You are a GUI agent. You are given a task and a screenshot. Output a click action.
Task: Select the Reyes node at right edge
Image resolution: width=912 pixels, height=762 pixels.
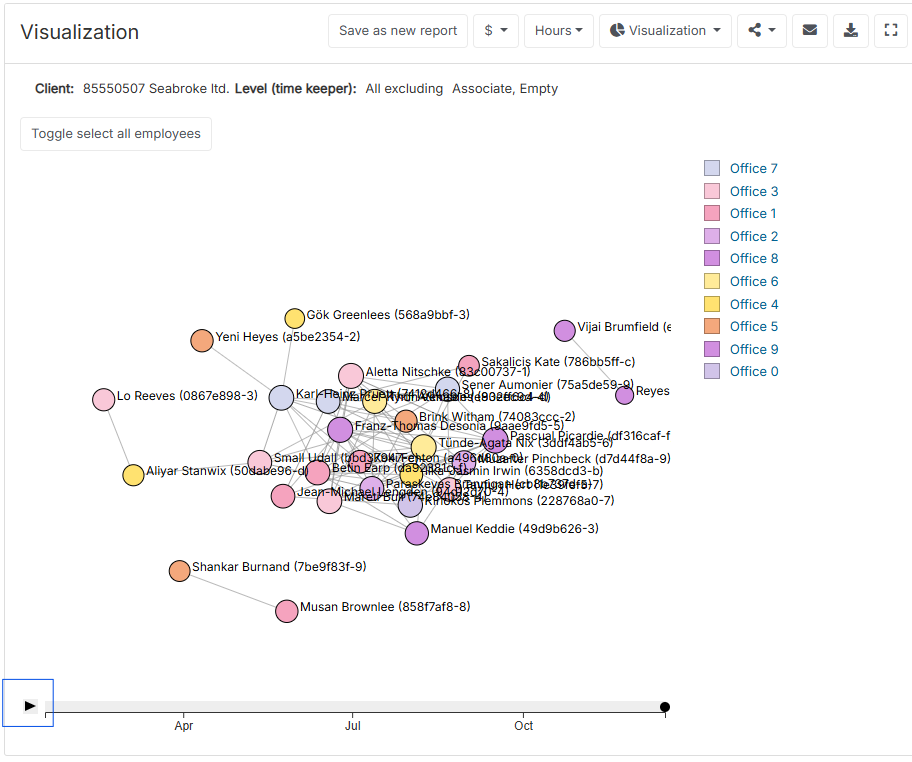(x=624, y=395)
